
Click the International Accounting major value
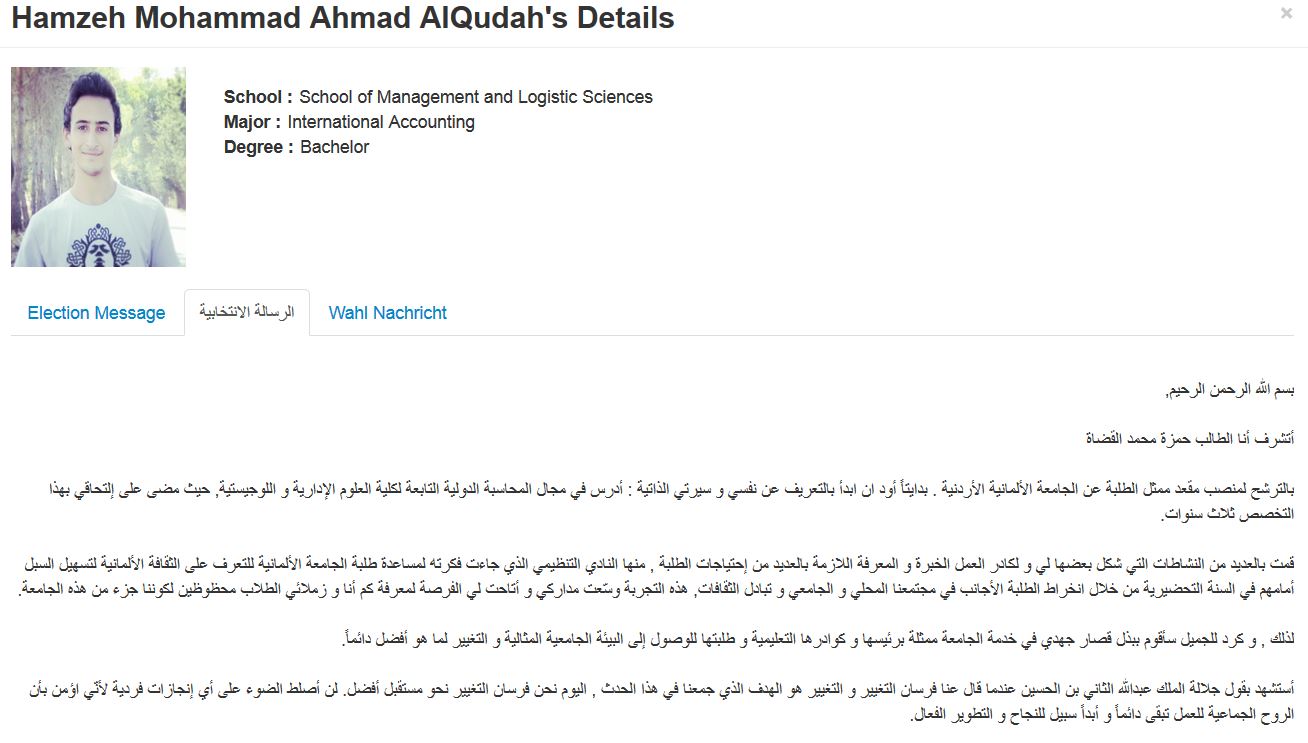pyautogui.click(x=381, y=122)
